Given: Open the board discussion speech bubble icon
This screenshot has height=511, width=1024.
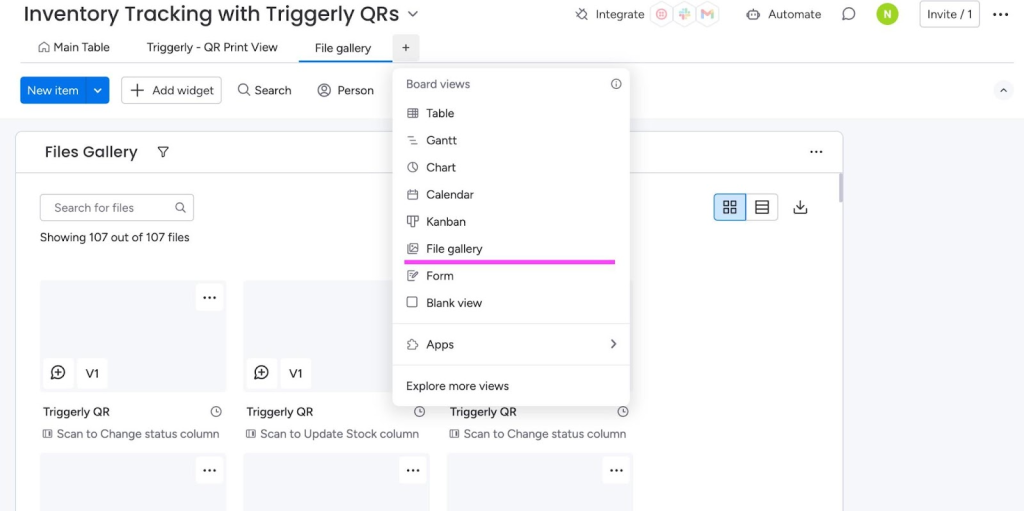Looking at the screenshot, I should (x=848, y=14).
